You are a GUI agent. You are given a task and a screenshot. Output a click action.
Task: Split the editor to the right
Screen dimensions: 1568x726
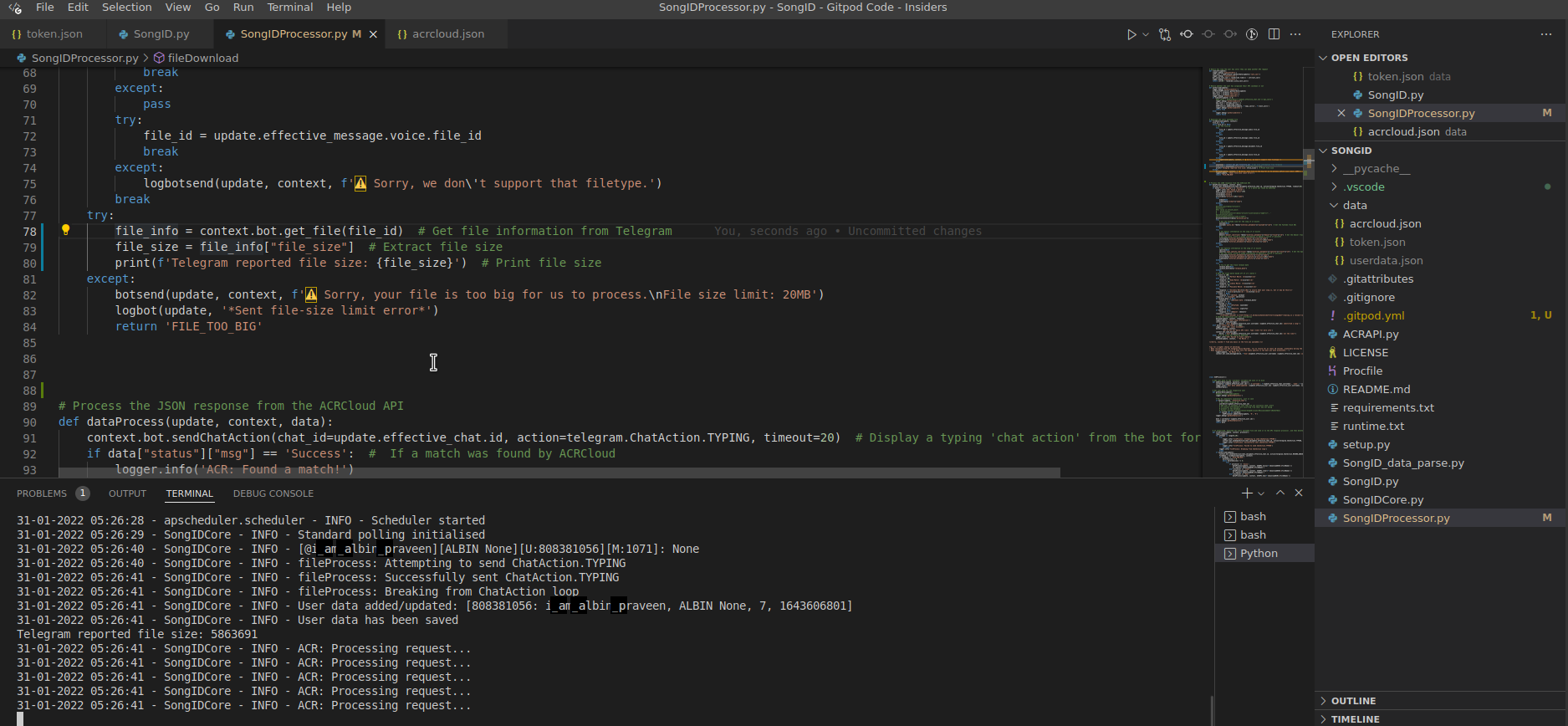click(1274, 34)
